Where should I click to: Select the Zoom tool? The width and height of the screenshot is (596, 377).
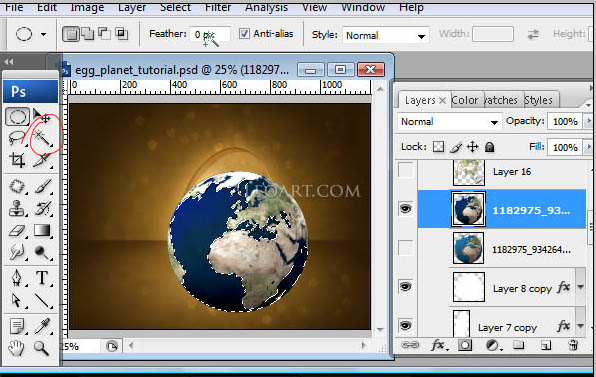coord(41,348)
